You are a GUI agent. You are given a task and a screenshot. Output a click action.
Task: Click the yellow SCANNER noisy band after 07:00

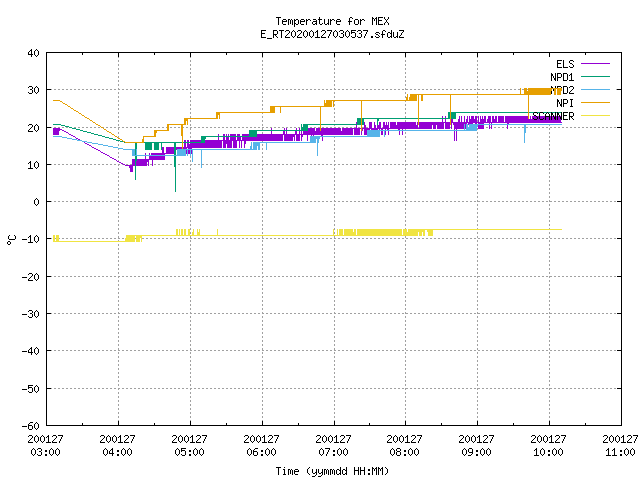click(x=383, y=233)
